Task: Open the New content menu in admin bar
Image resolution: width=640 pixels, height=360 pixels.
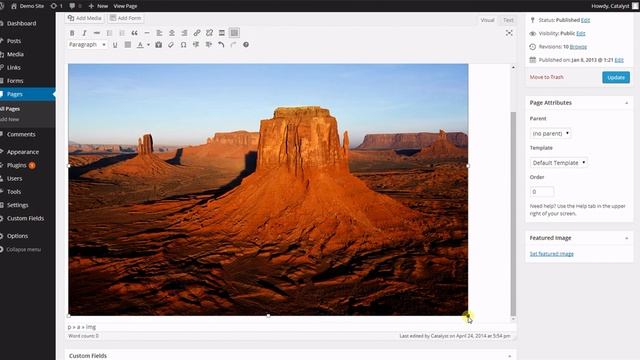Action: [x=98, y=6]
